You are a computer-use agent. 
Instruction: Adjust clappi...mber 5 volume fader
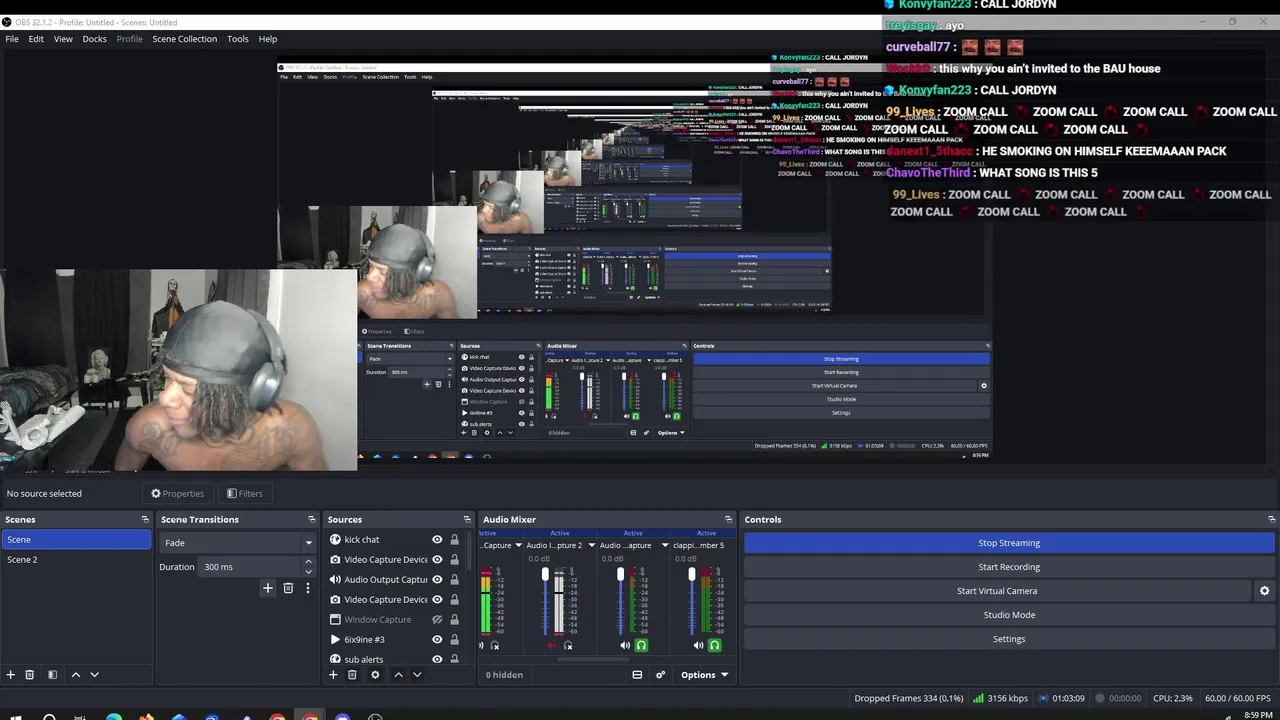click(x=691, y=575)
